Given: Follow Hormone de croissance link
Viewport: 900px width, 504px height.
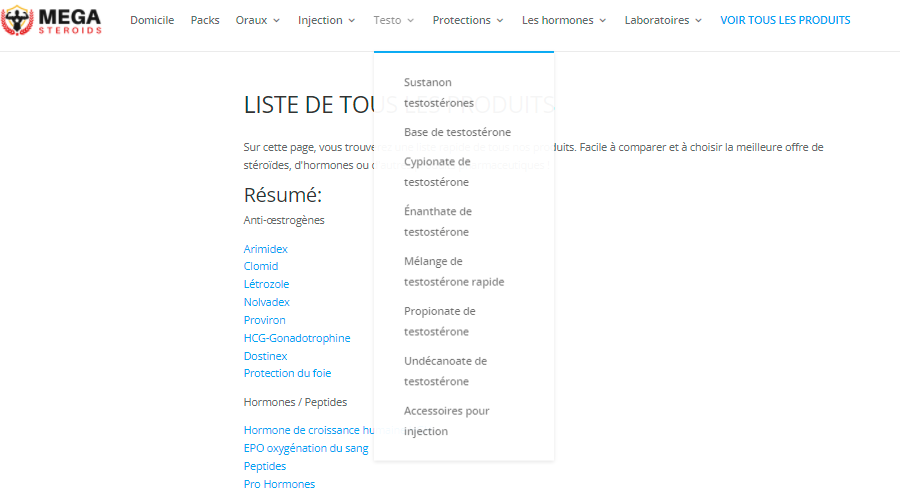Looking at the screenshot, I should tap(308, 430).
